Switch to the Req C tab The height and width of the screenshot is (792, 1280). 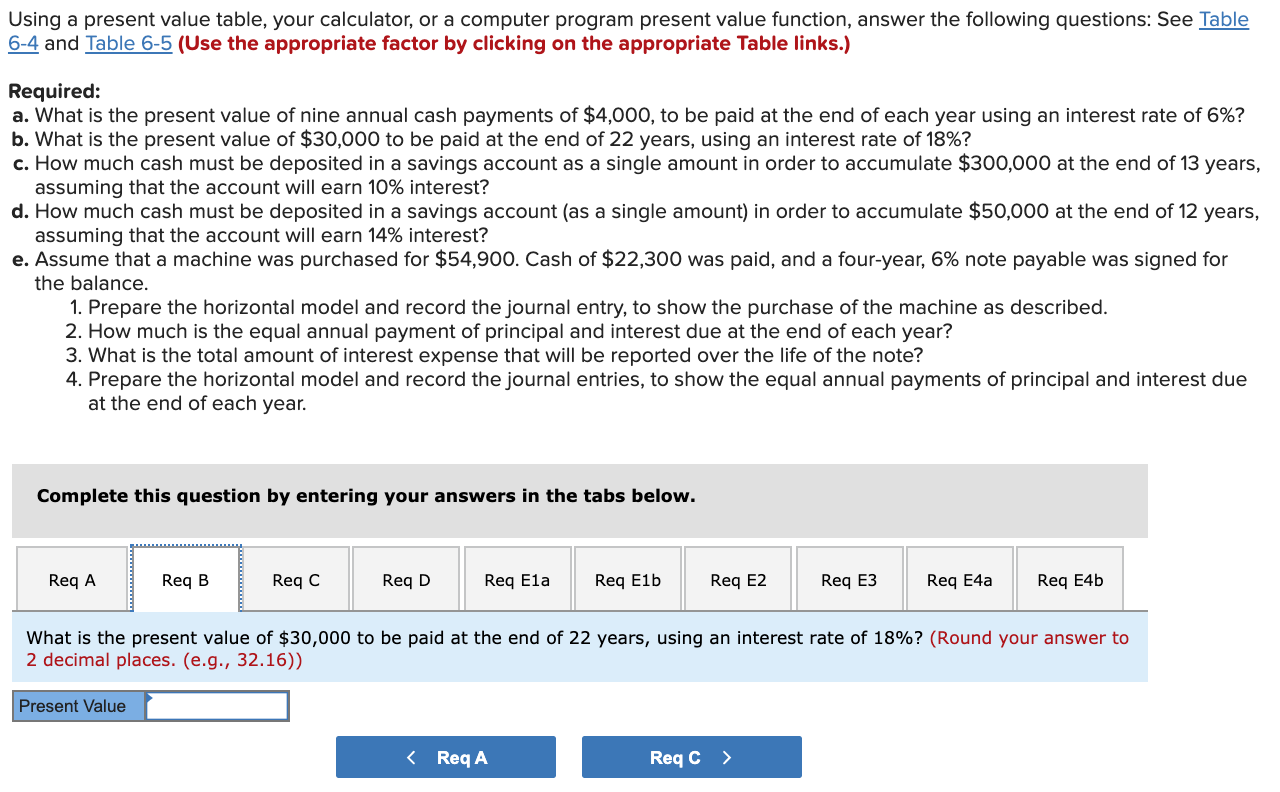[295, 578]
